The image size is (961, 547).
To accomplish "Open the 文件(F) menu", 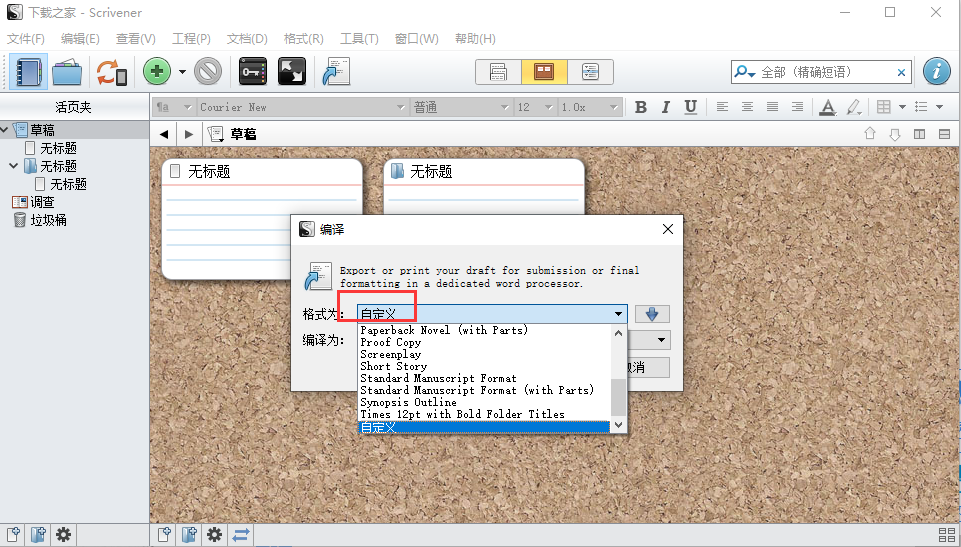I will (25, 39).
